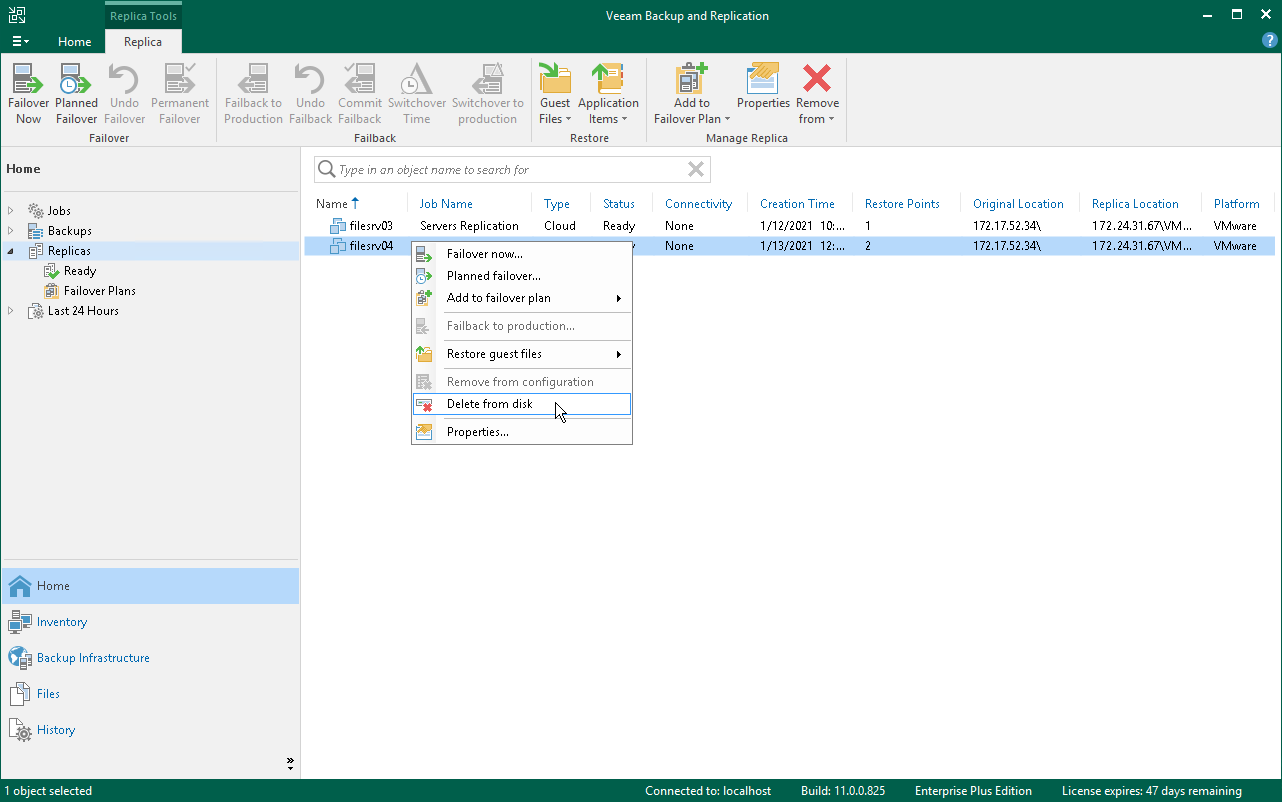Open the help question mark icon
1282x802 pixels.
(x=1270, y=41)
